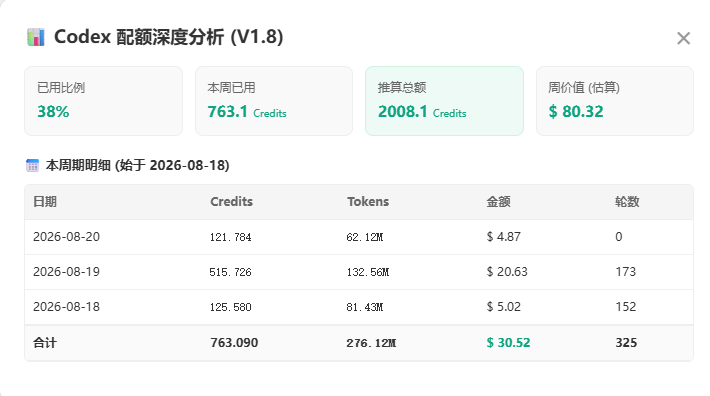The width and height of the screenshot is (710, 396).
Task: Click the $ 5.02 amount
Action: click(504, 306)
